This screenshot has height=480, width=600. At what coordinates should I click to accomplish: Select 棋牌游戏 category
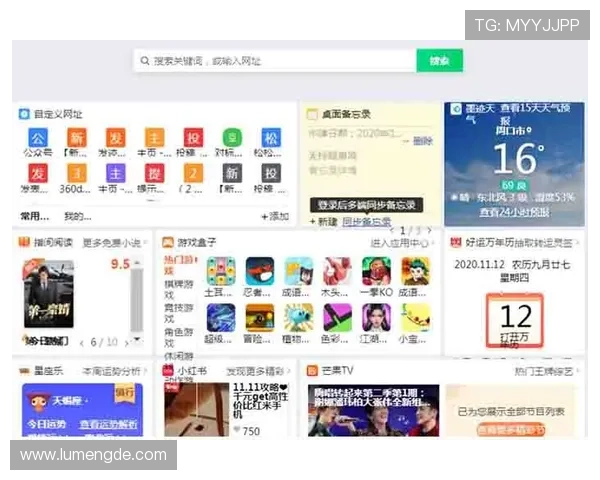tap(178, 289)
